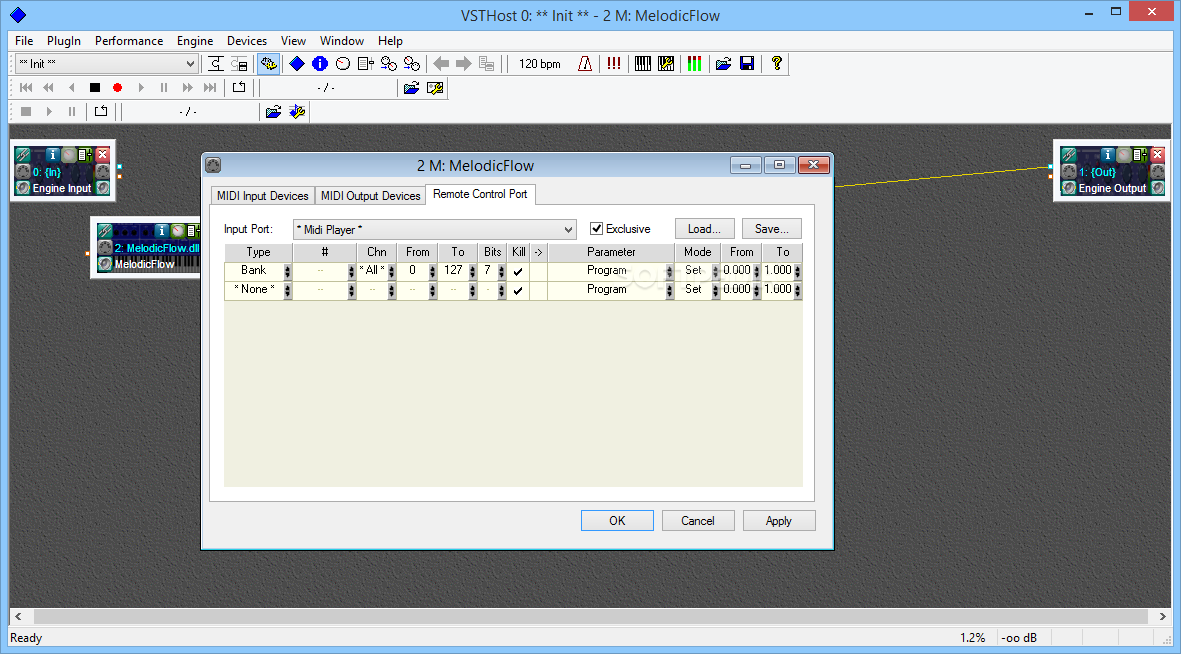The height and width of the screenshot is (654, 1181).
Task: Switch to MIDI Input Devices tab
Action: pos(262,195)
